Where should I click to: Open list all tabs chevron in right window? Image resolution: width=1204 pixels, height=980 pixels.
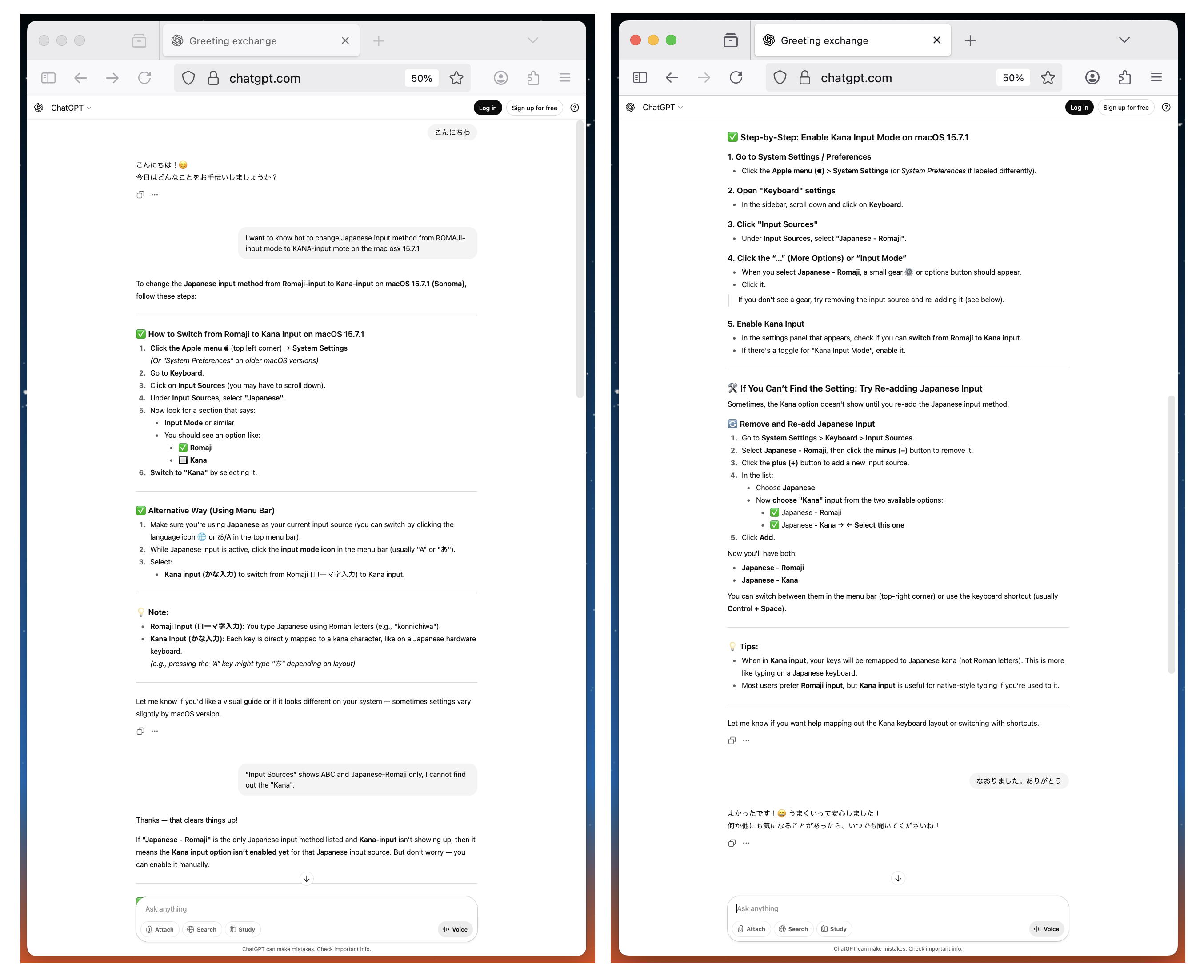point(1124,40)
